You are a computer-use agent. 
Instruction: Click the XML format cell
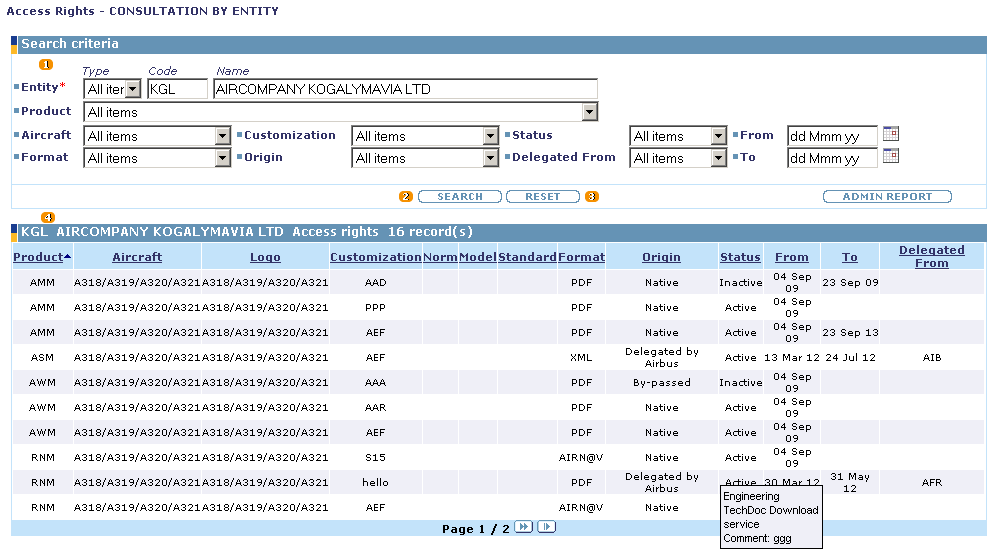pos(581,357)
